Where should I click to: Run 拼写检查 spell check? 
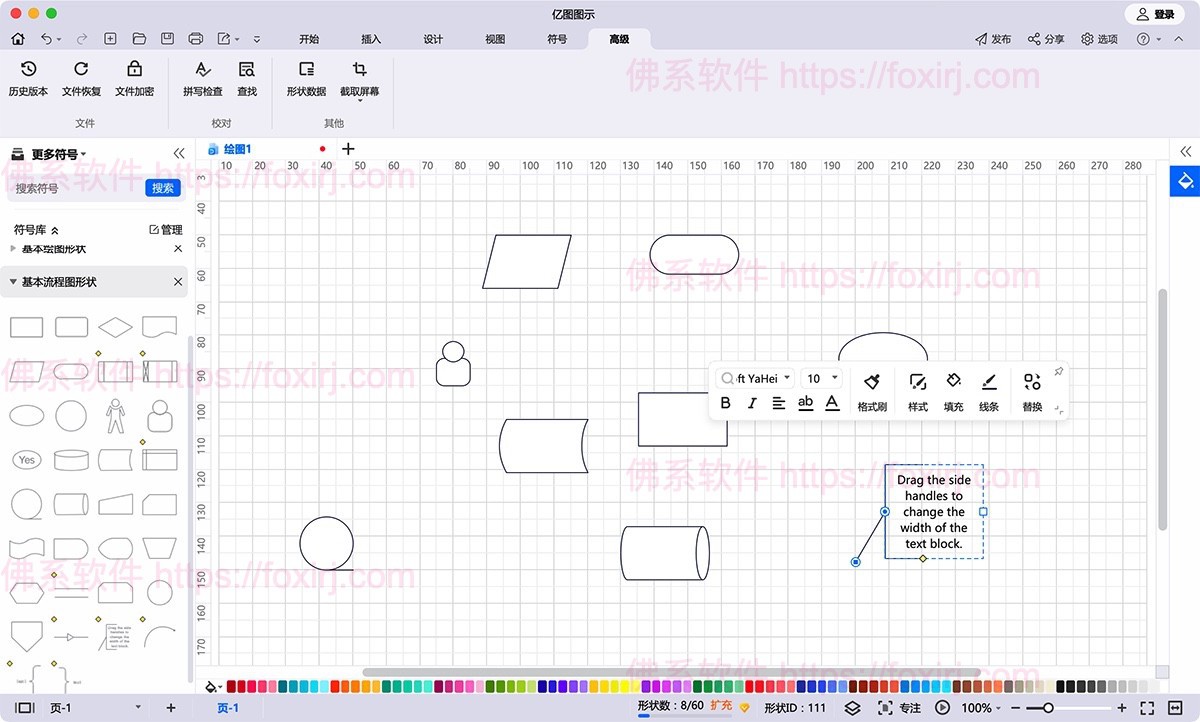pos(202,79)
